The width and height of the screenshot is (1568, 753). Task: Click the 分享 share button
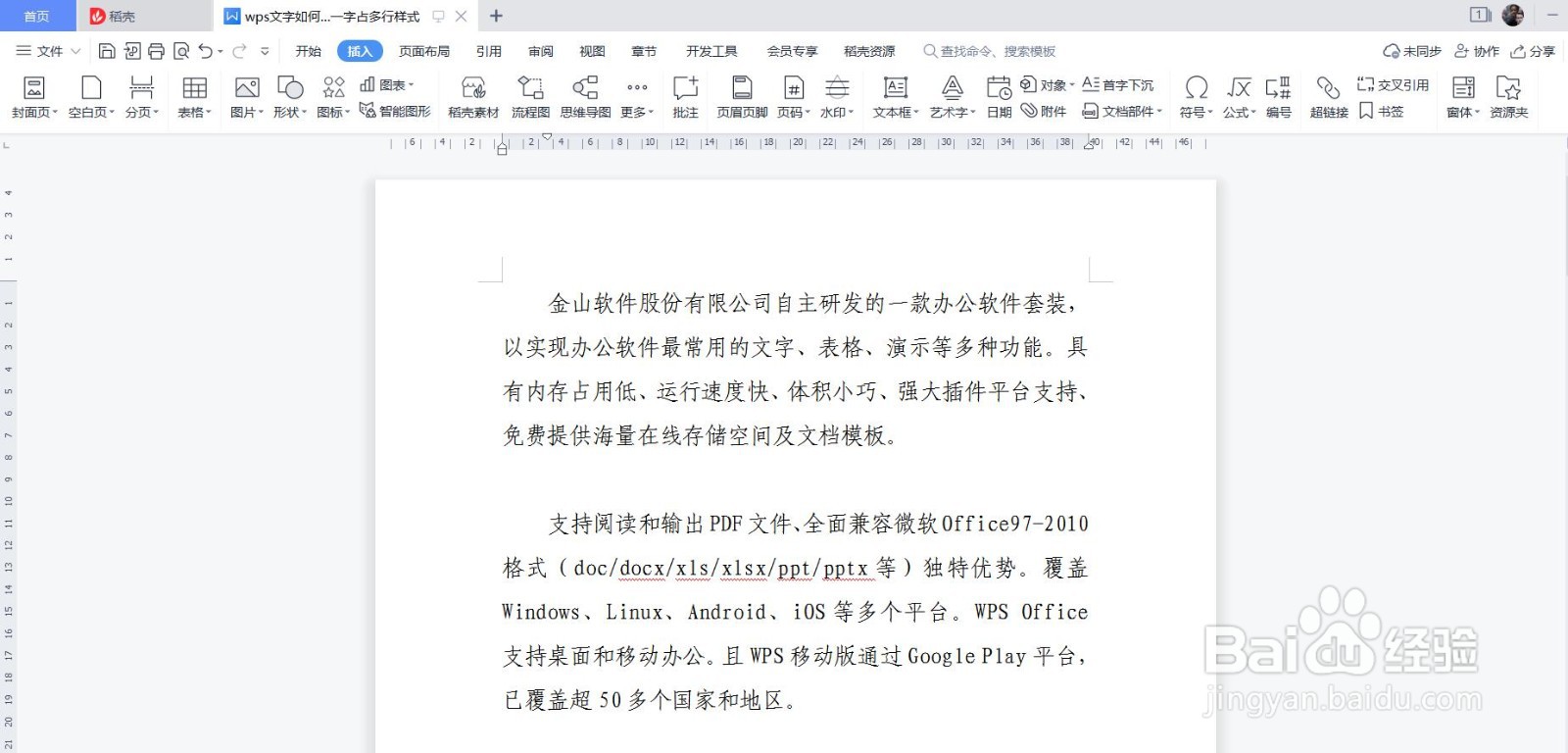pyautogui.click(x=1533, y=51)
